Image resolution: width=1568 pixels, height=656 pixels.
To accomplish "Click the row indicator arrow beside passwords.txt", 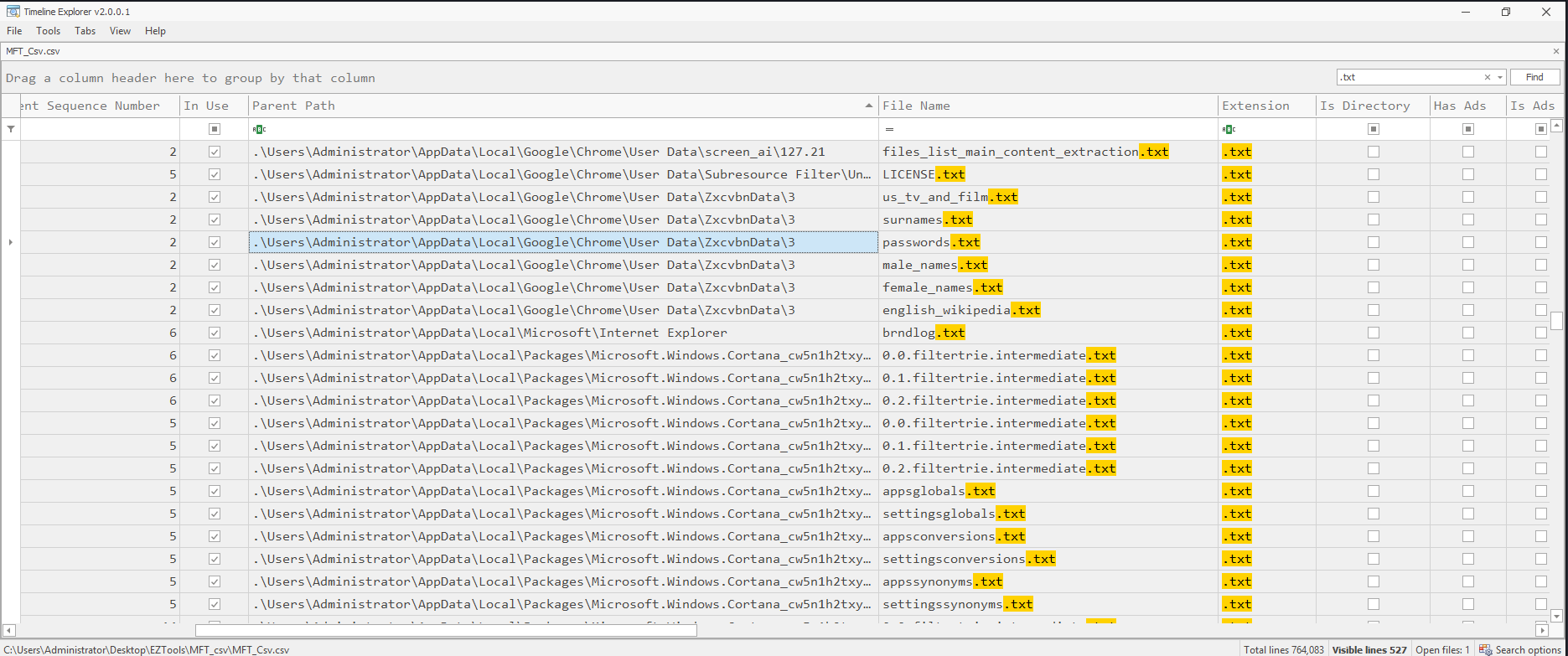I will click(11, 242).
